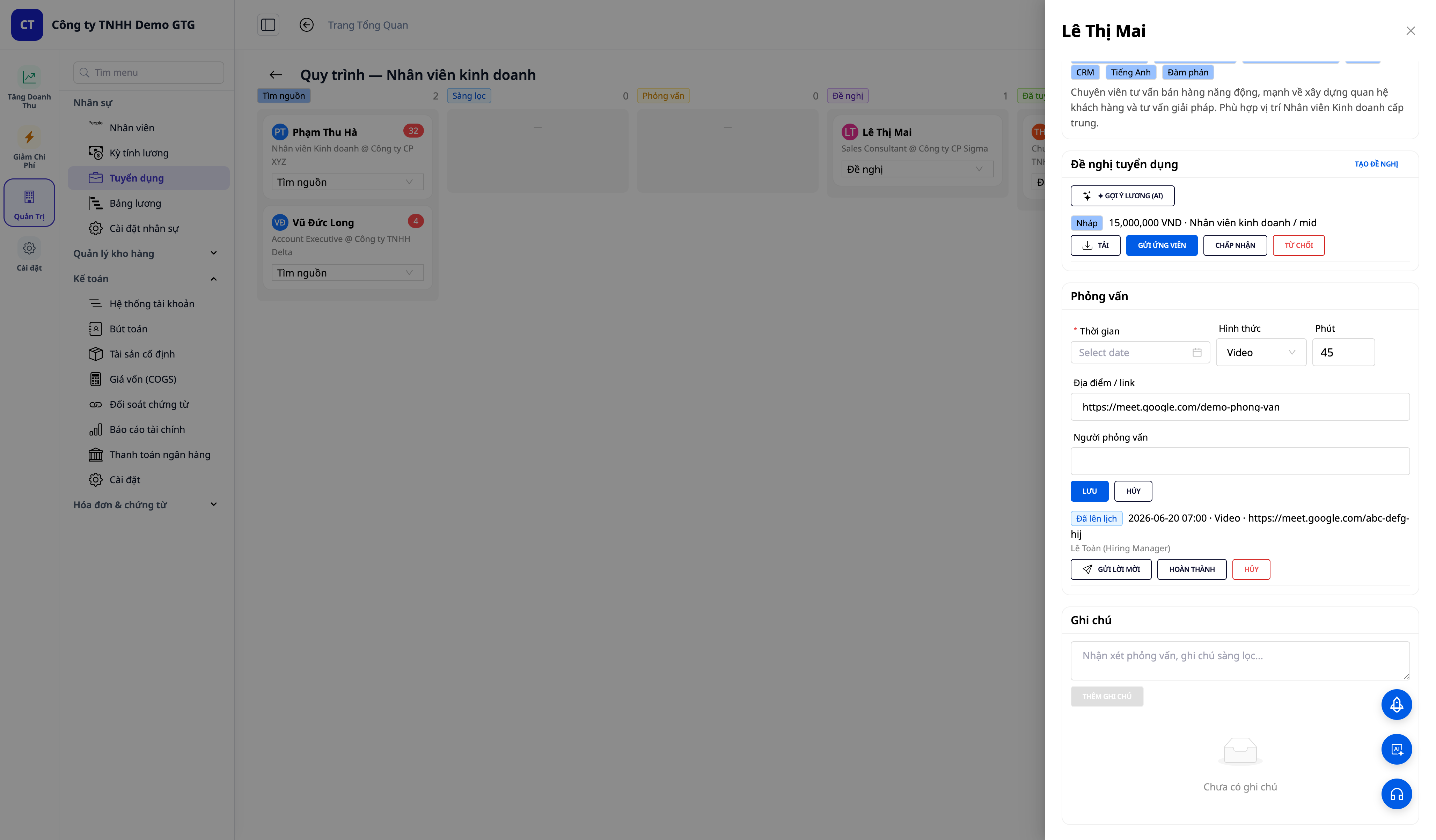Screen dimensions: 1436x840
Task: Open Hệ thống tài khoản menu item
Action: coord(148,304)
